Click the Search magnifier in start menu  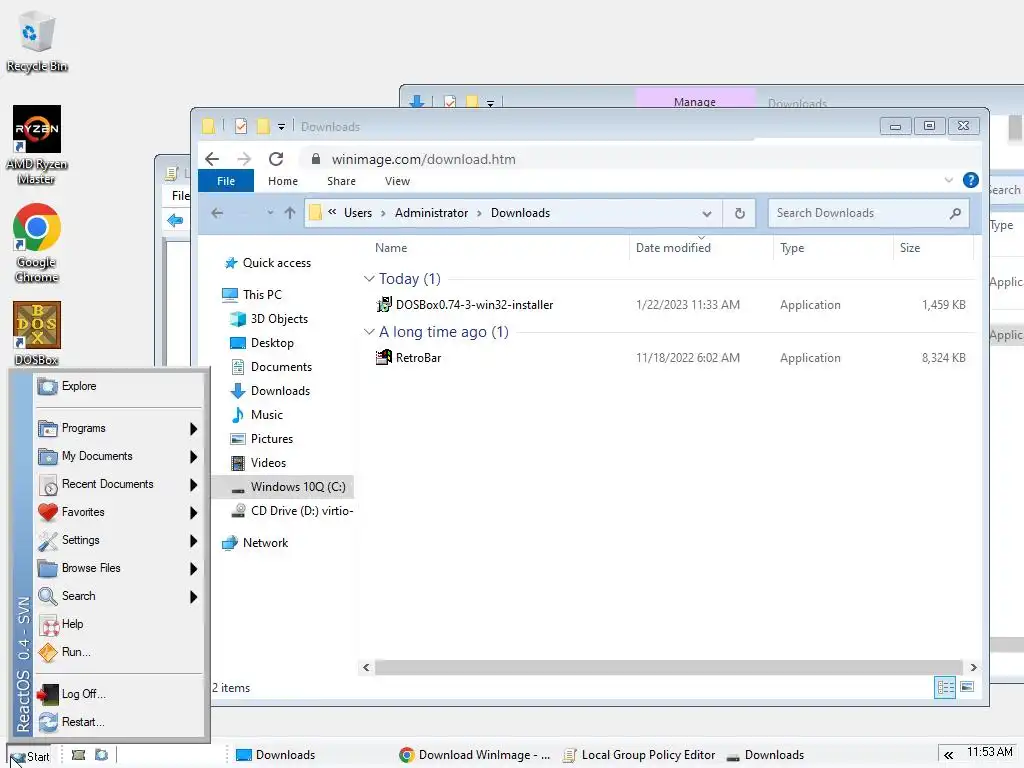[x=48, y=596]
